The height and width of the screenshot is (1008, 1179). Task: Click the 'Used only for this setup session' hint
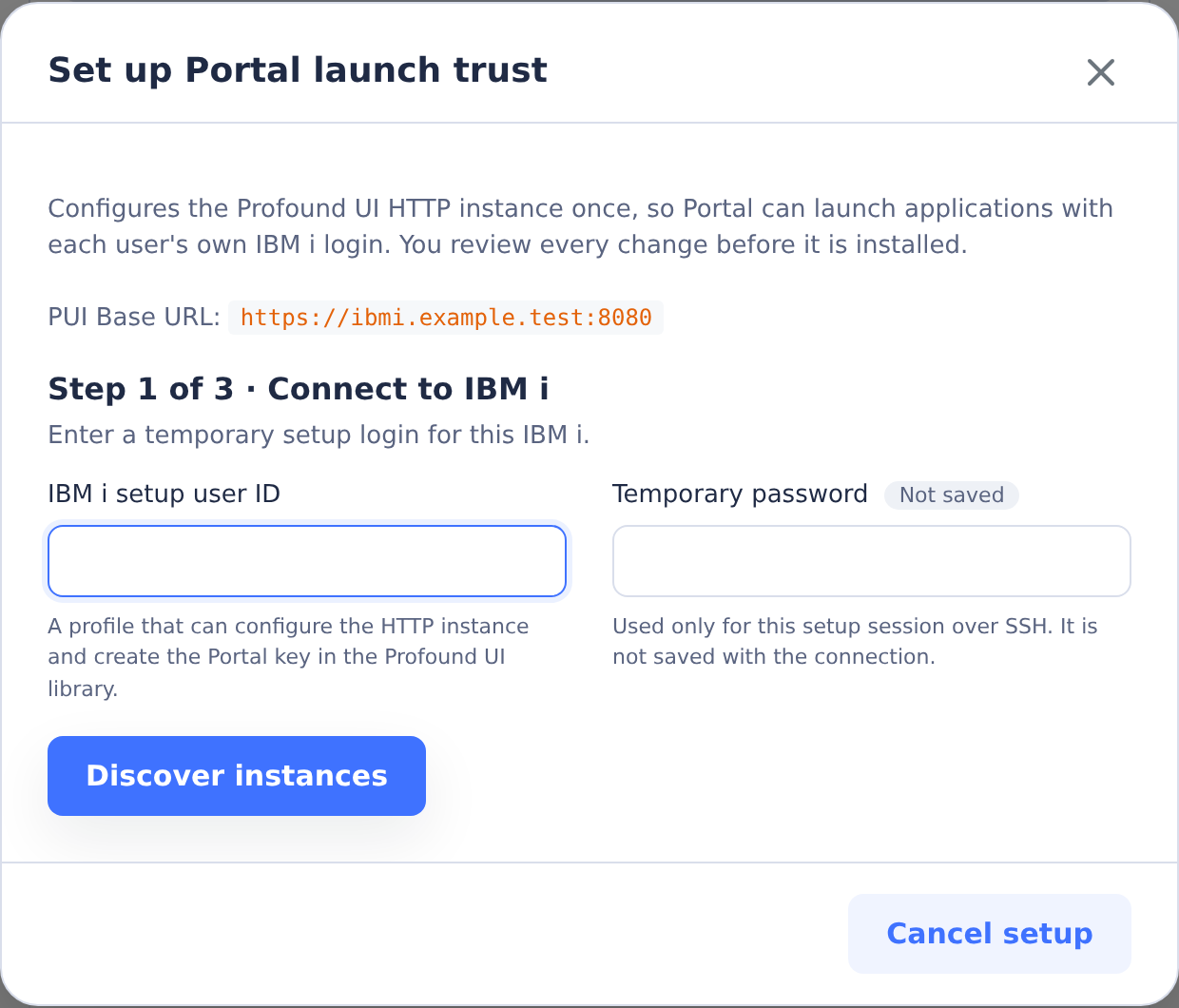pyautogui.click(x=855, y=642)
